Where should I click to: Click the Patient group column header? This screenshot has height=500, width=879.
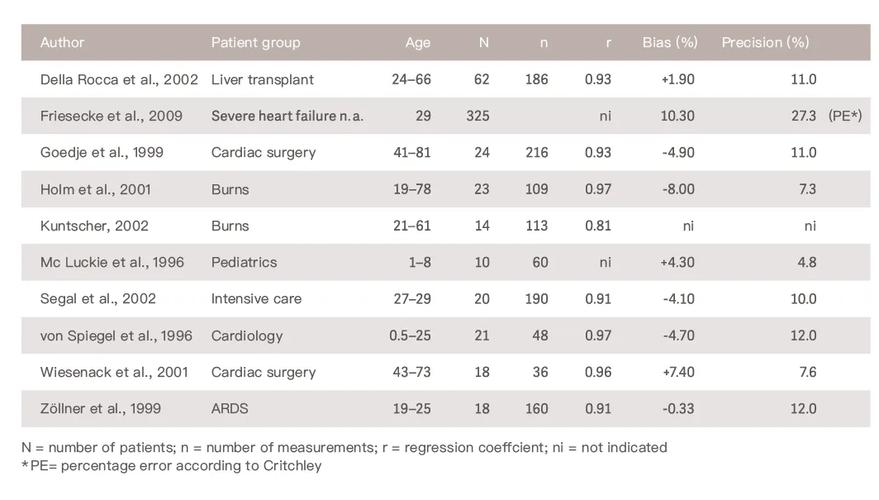[x=255, y=43]
